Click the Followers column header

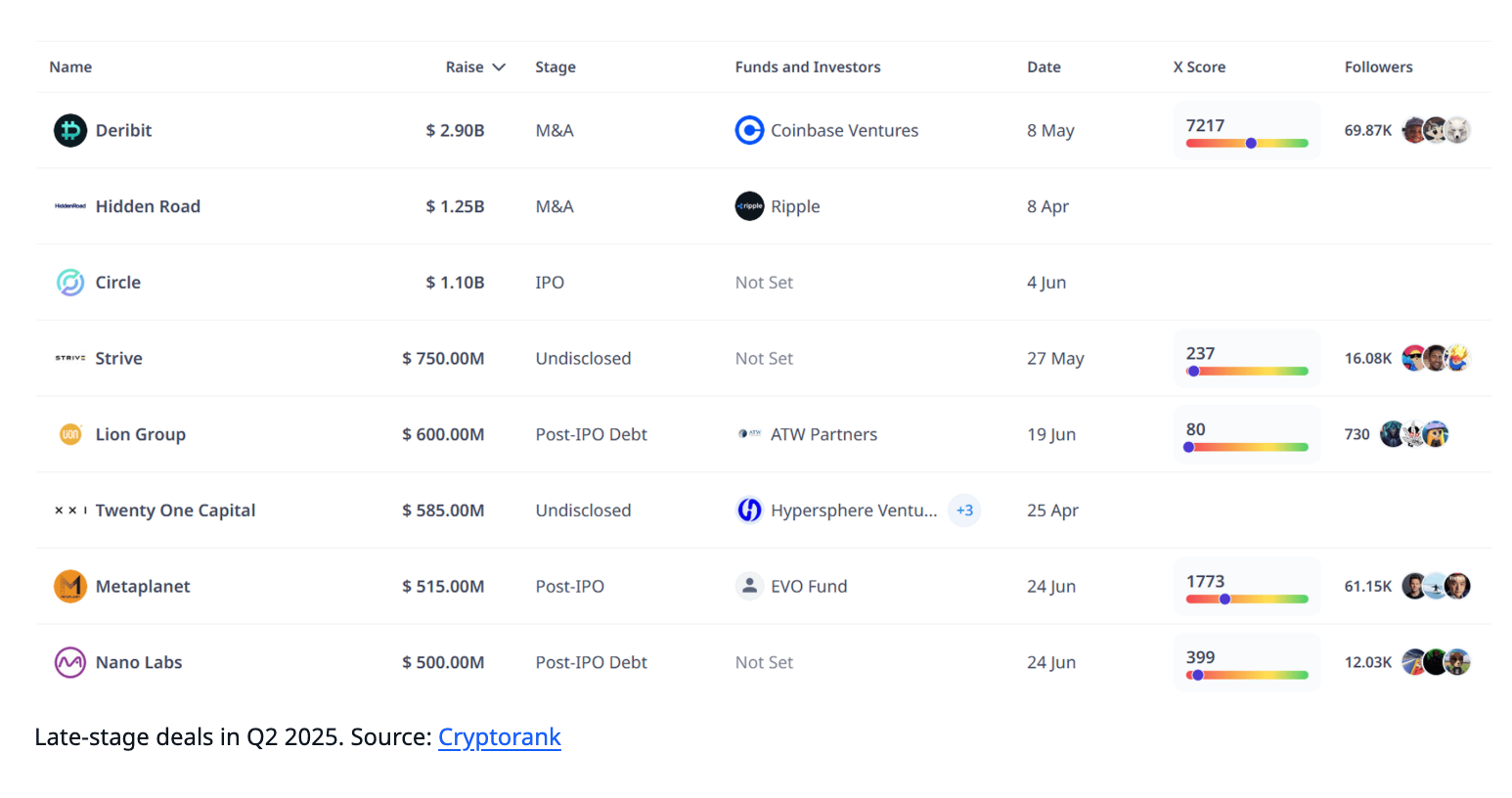(1378, 67)
